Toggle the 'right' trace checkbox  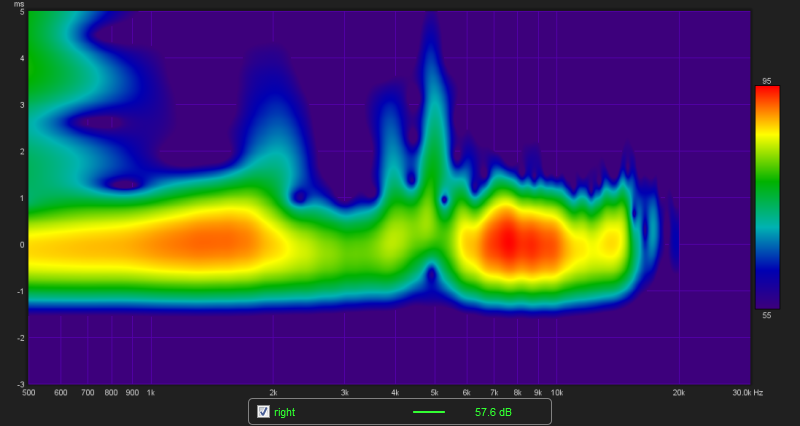(263, 412)
